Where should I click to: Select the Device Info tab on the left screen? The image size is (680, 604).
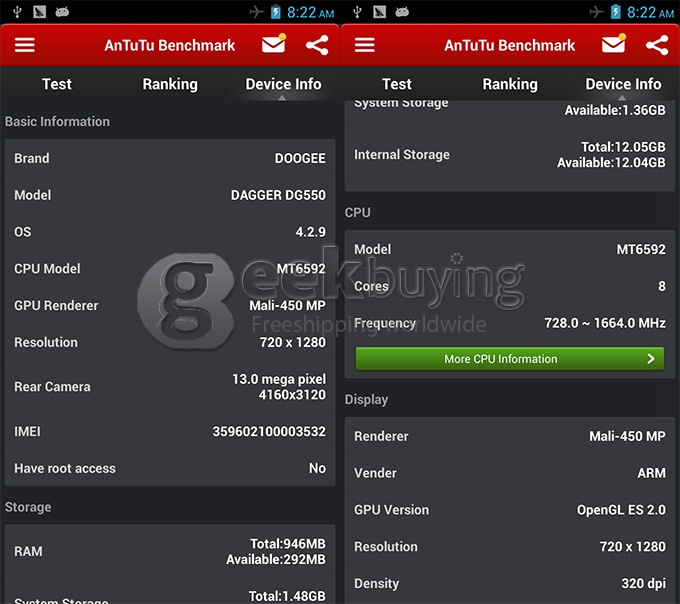click(x=283, y=84)
